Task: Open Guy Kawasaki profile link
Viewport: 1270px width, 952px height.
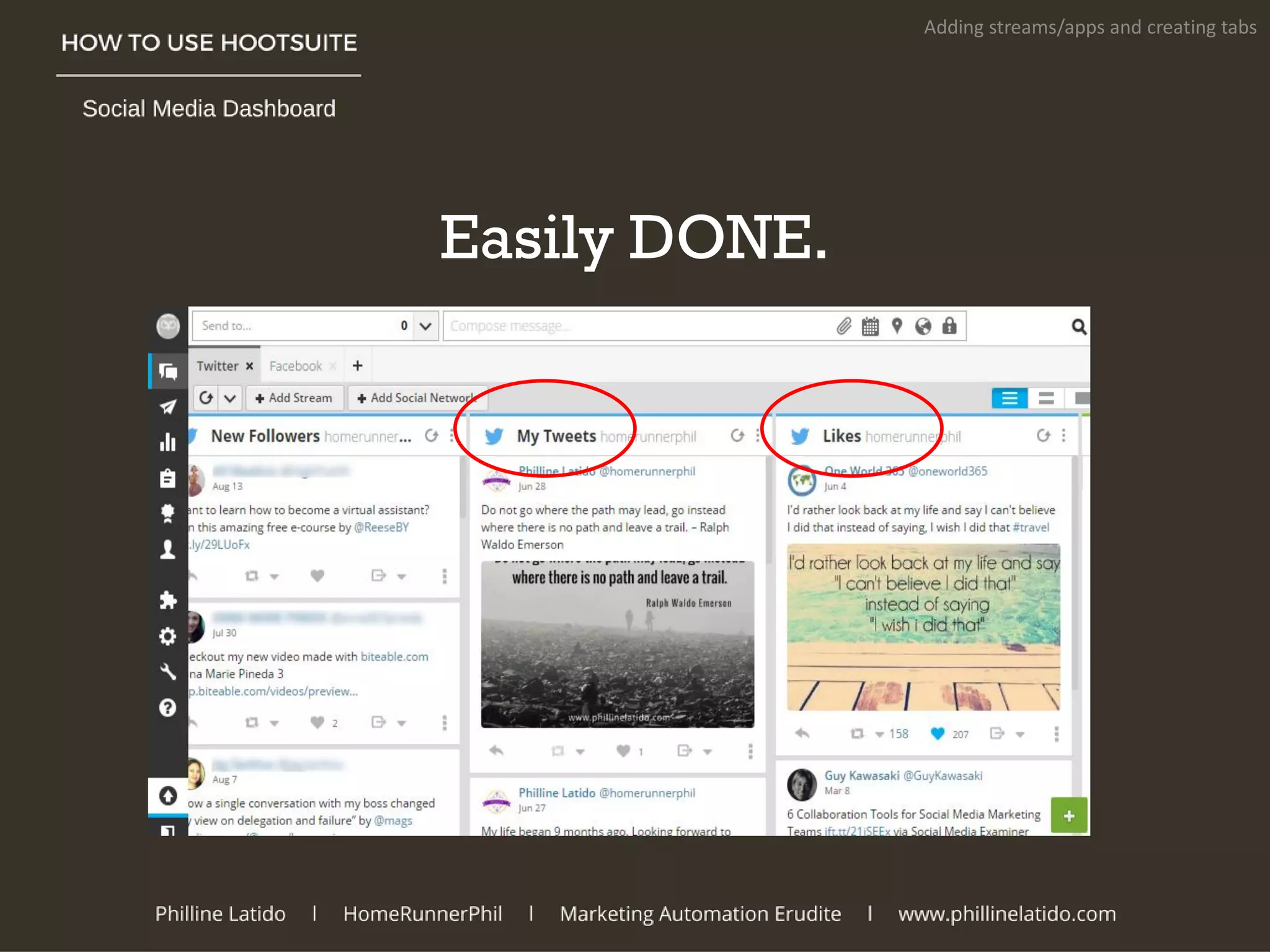Action: click(862, 775)
